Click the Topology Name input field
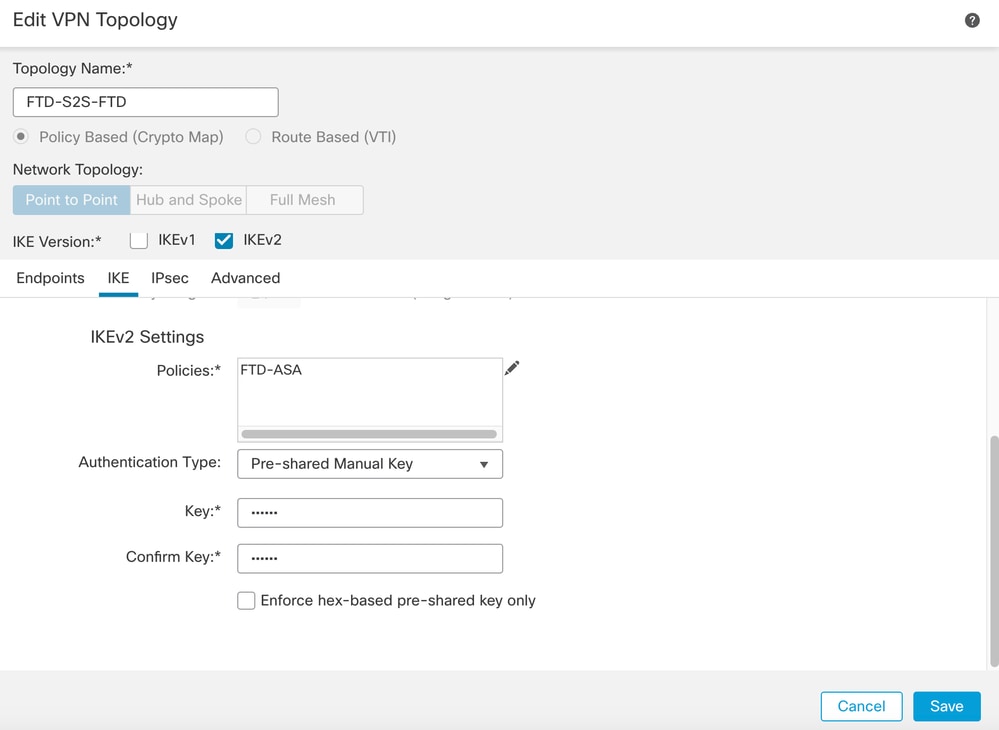999x730 pixels. [x=145, y=102]
